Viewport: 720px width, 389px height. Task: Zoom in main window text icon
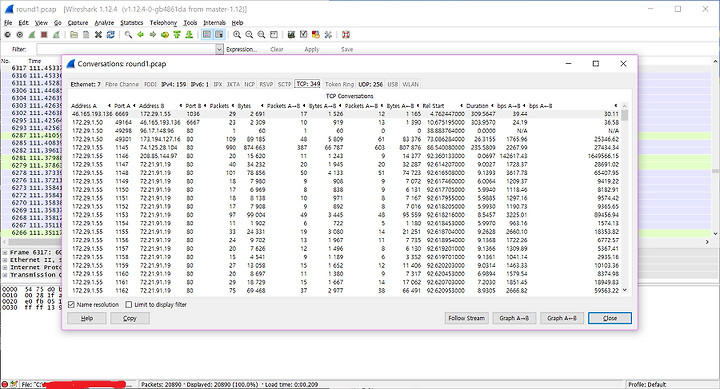click(237, 34)
